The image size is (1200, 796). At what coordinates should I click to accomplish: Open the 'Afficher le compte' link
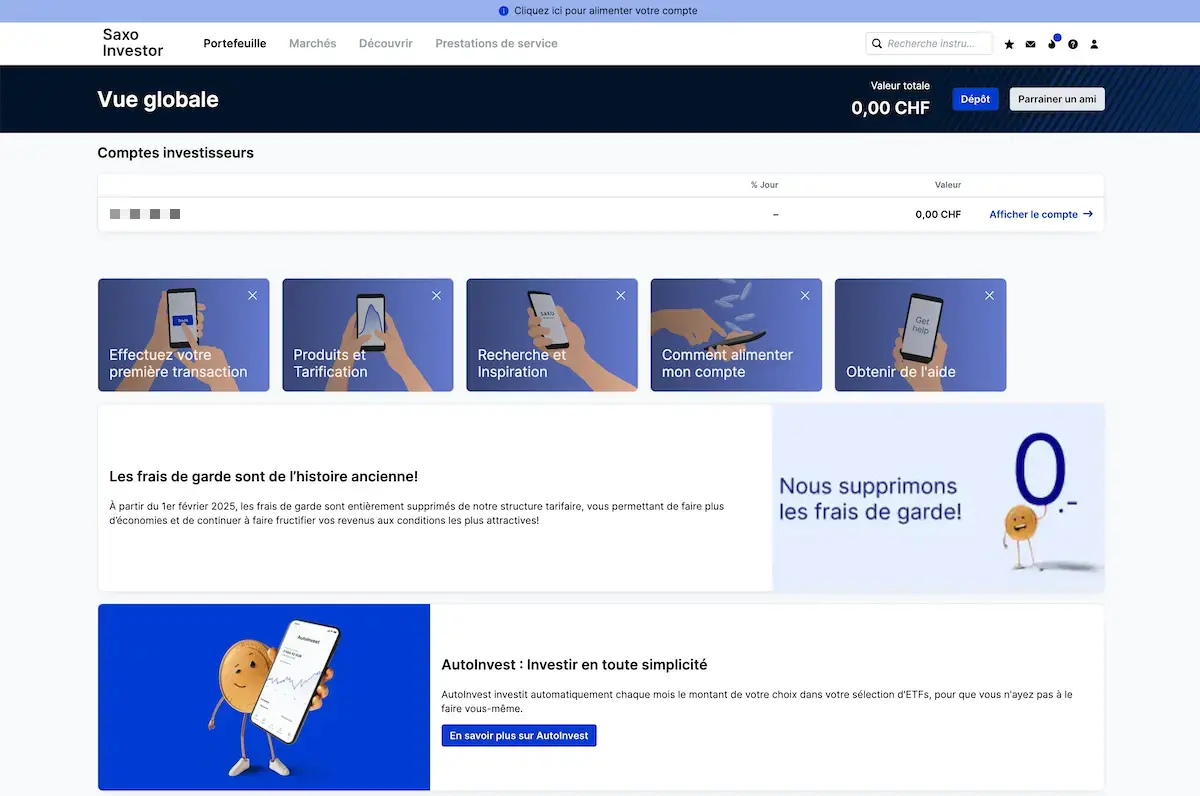click(1041, 214)
